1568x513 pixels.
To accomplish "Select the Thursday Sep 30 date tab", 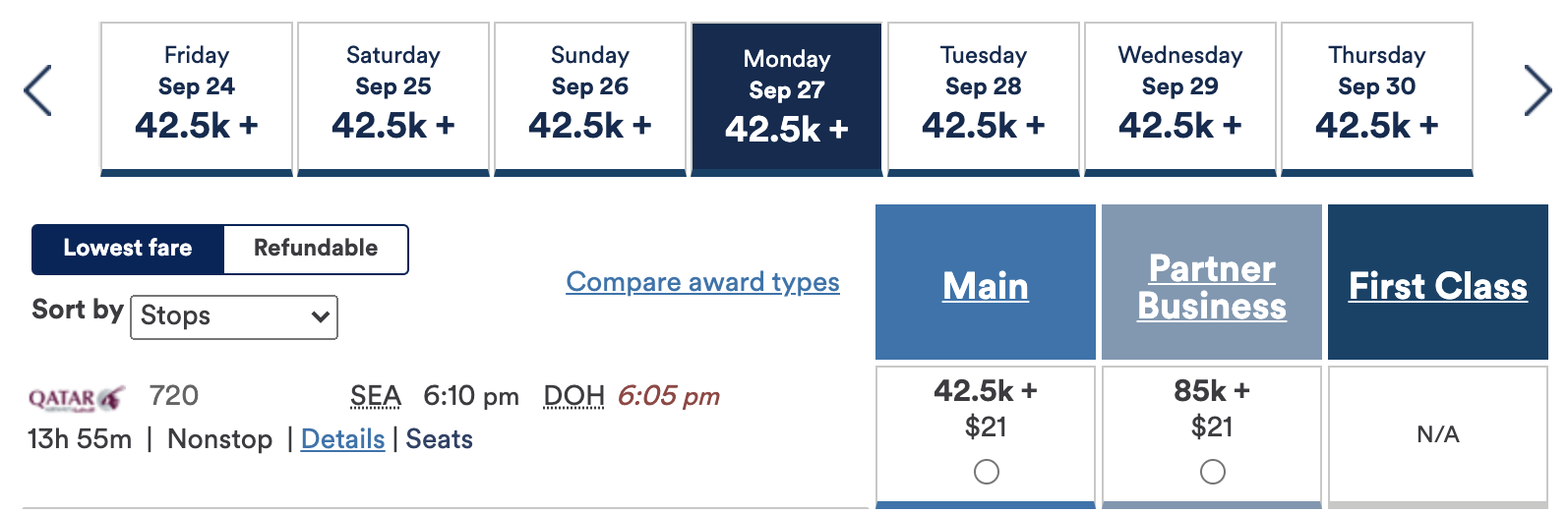I will [x=1377, y=97].
